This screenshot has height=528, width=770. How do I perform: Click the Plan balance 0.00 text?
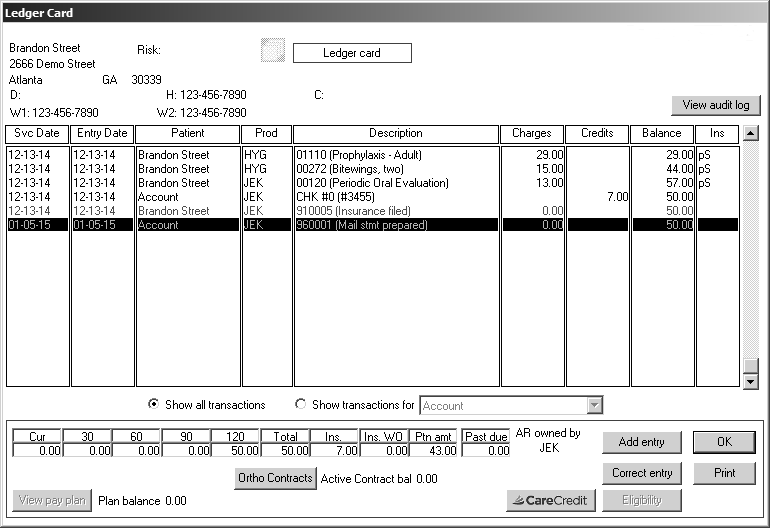click(x=142, y=501)
